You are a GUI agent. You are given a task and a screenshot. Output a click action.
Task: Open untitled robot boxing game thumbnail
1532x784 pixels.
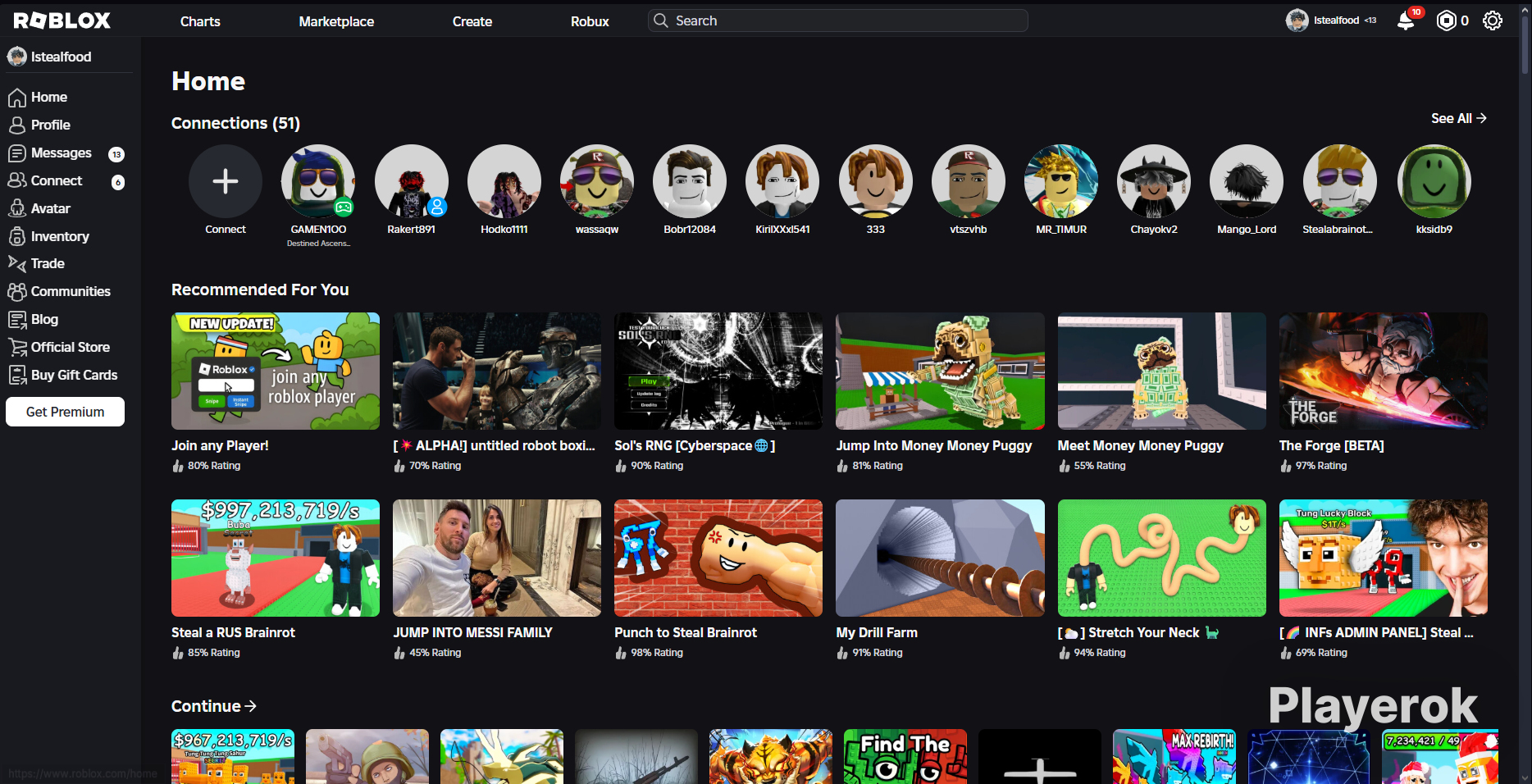497,371
